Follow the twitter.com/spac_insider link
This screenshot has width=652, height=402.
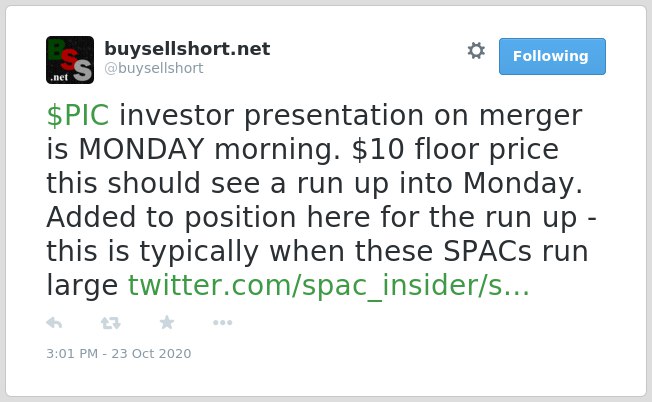point(328,286)
